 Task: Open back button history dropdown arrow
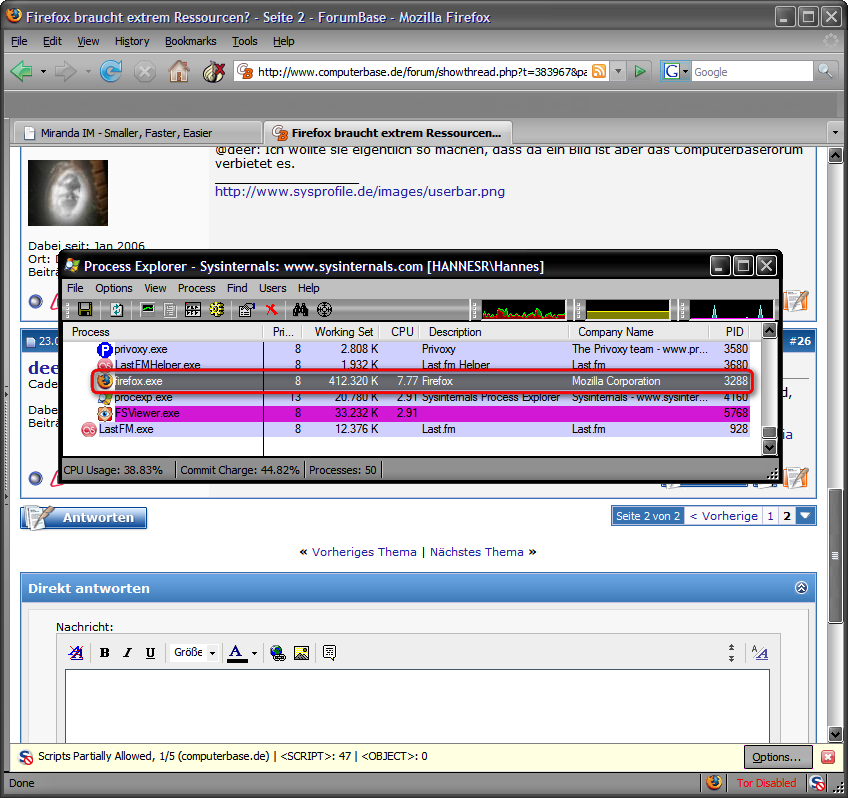(43, 71)
